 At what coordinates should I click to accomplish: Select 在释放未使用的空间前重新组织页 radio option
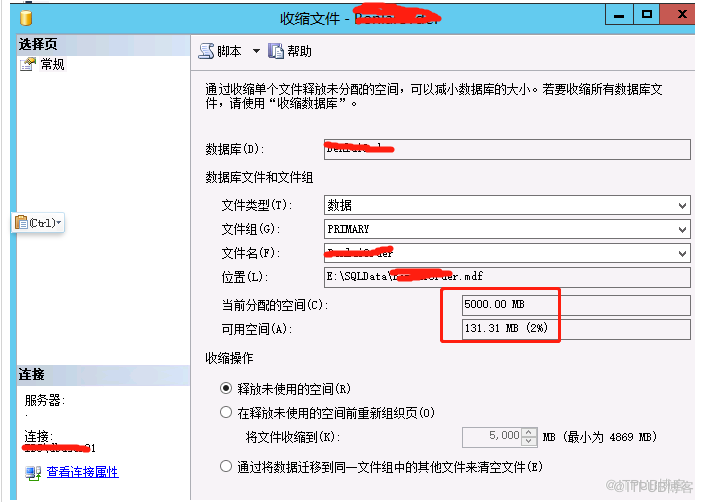(x=226, y=412)
